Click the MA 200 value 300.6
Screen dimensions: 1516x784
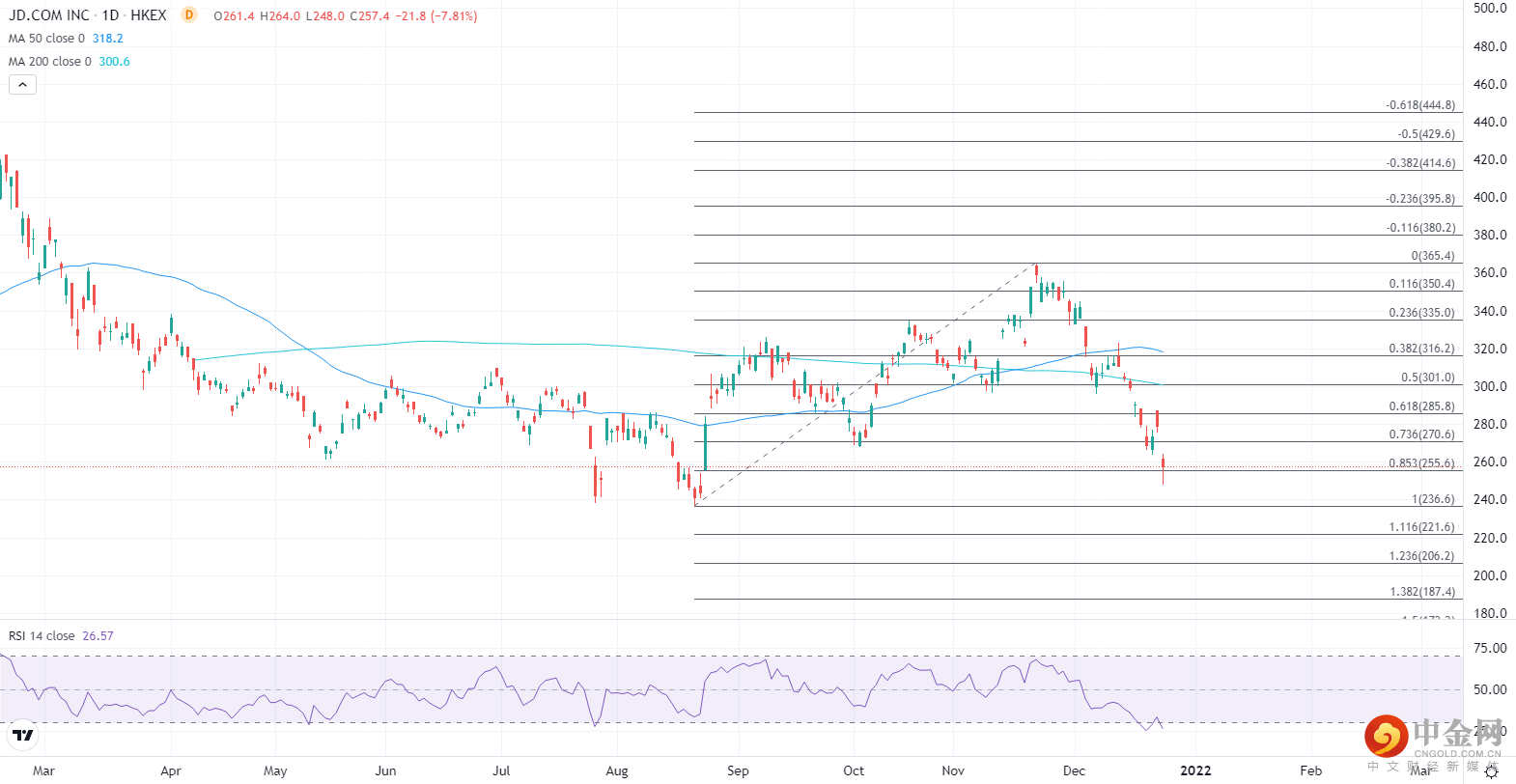point(115,62)
